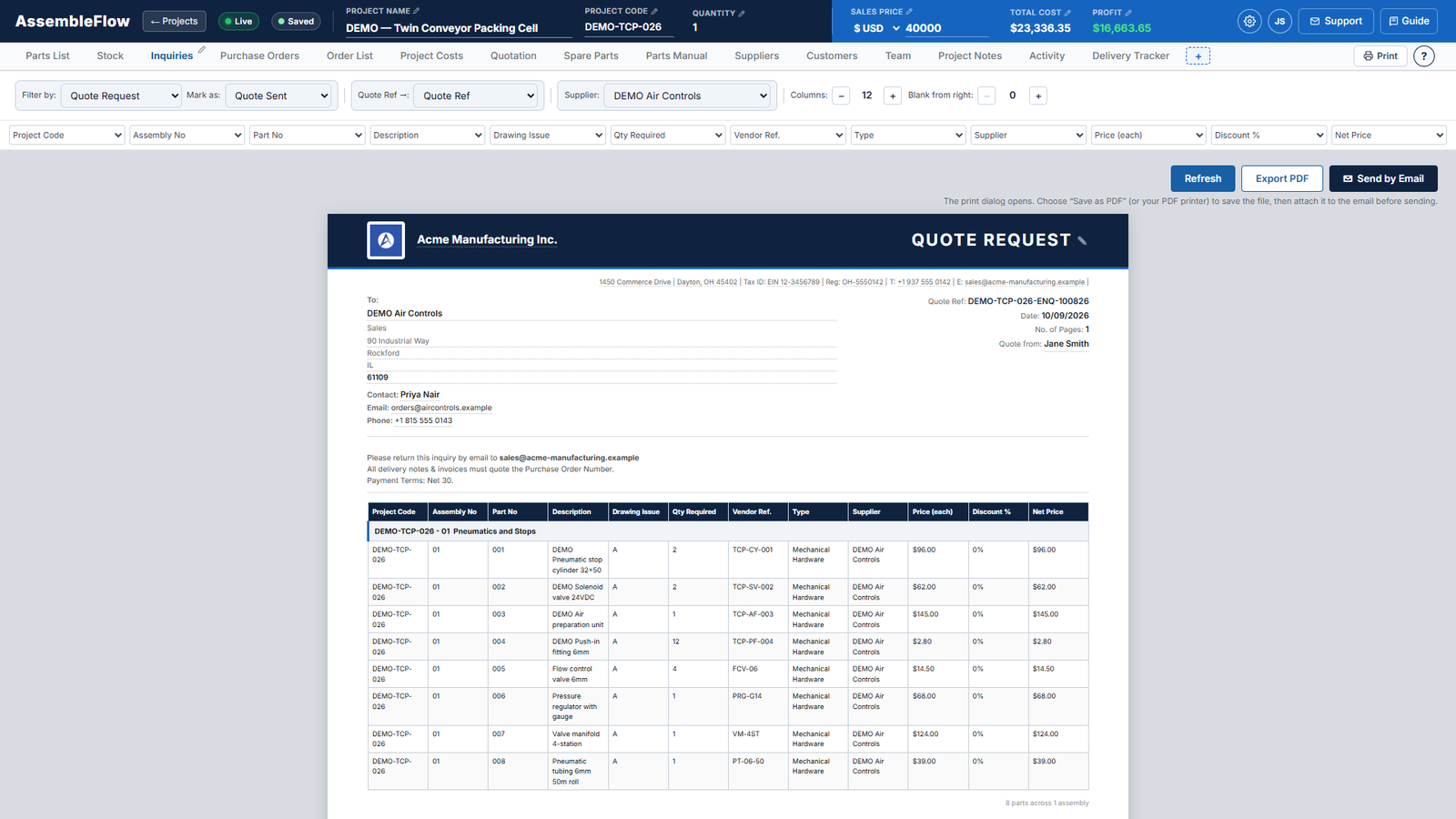Toggle the Live status pill

click(238, 21)
